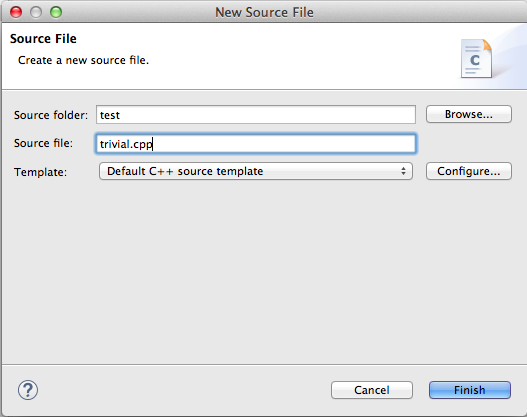Click the green zoom window button
This screenshot has width=527, height=417.
tap(56, 12)
